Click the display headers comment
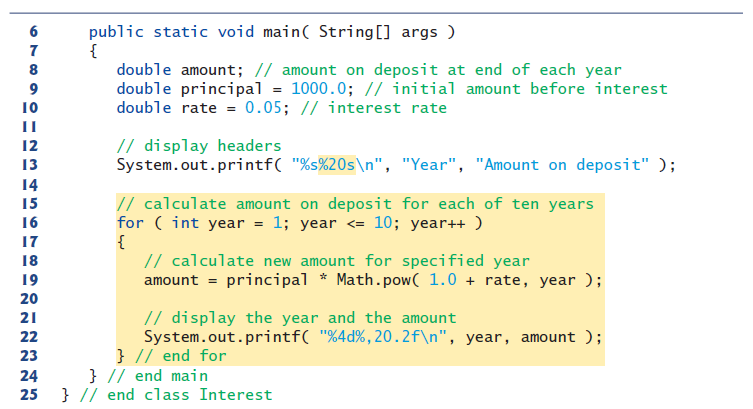Image resolution: width=753 pixels, height=409 pixels. point(199,145)
